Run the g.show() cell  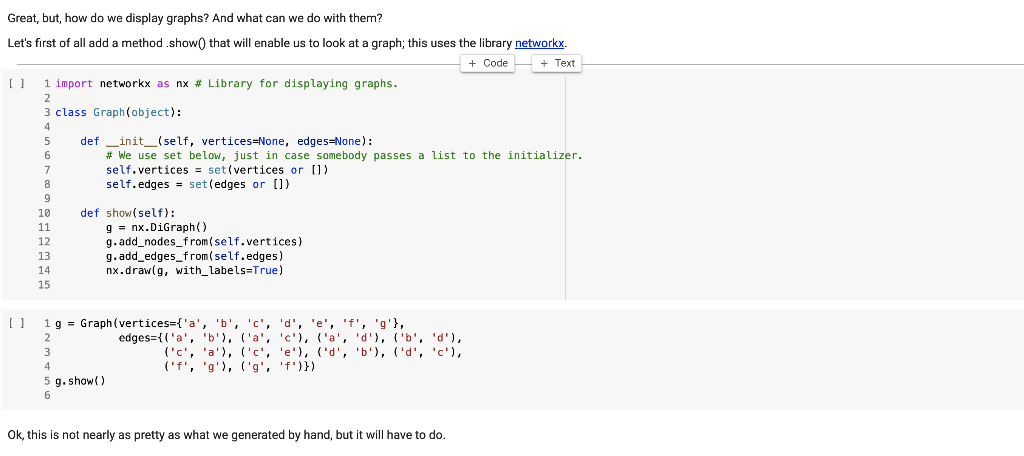pos(18,323)
